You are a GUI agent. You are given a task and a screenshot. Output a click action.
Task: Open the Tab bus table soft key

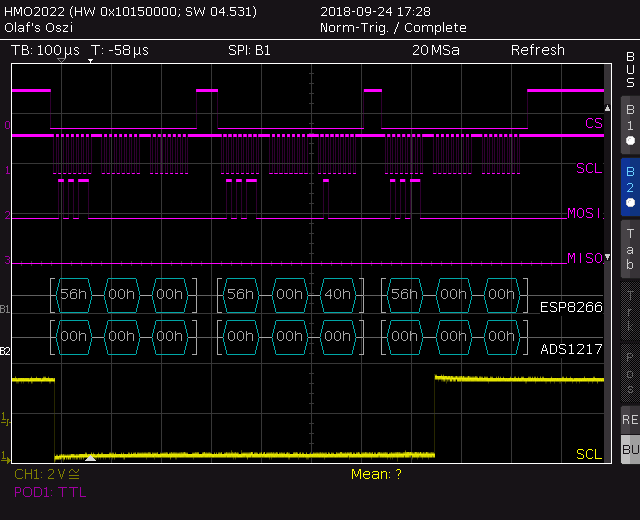[630, 249]
